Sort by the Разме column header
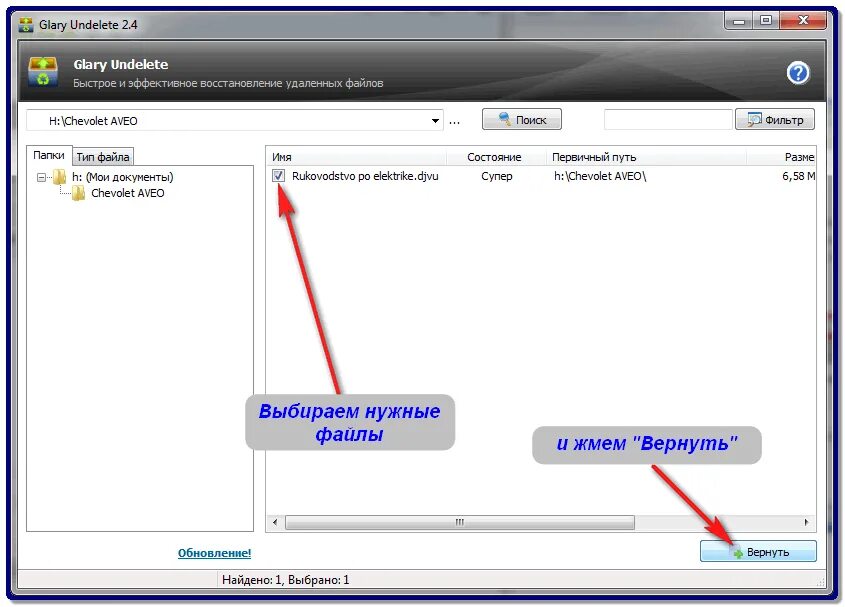Viewport: 845px width, 607px height. [781, 157]
